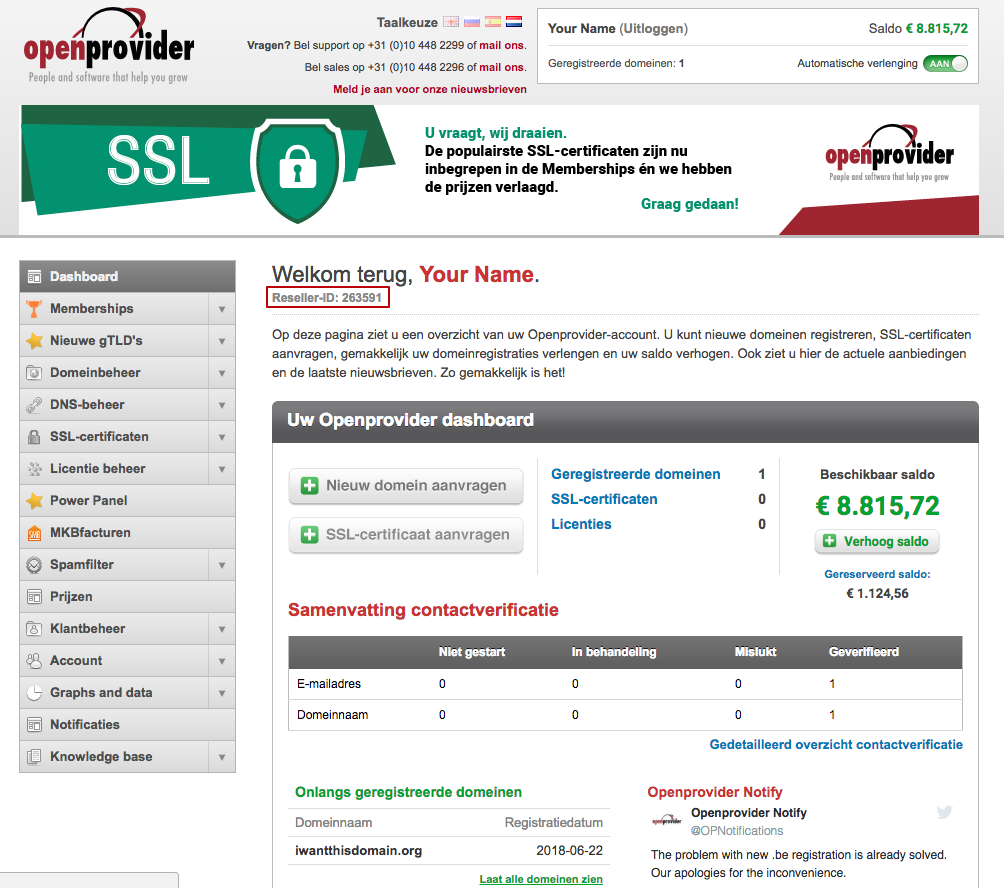Screen dimensions: 1004x888
Task: Open the MKBfacturen orange icon
Action: tap(34, 533)
